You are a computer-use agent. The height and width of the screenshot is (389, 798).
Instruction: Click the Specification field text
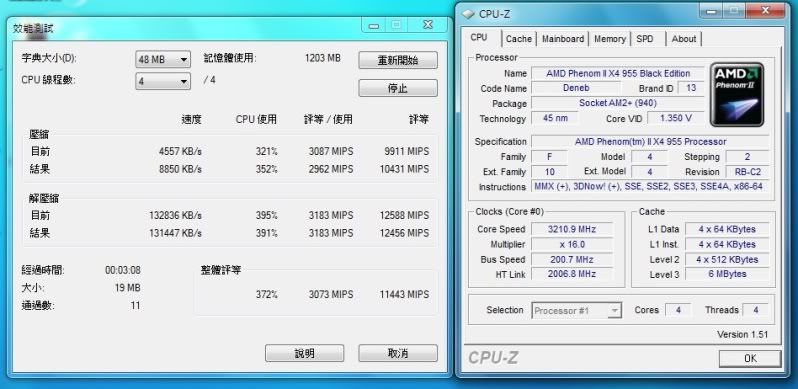pyautogui.click(x=650, y=142)
